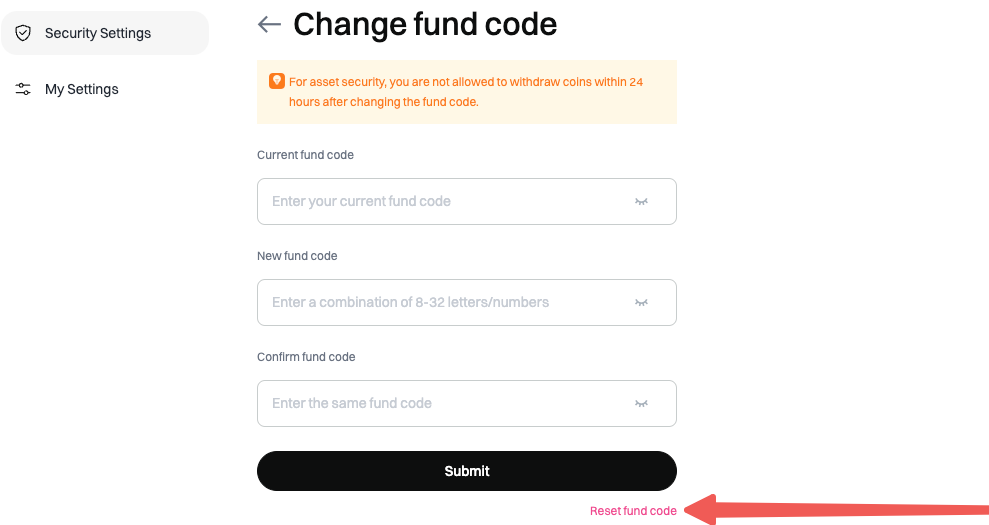
Task: Click the 24-hour withdrawal warning text
Action: click(465, 92)
